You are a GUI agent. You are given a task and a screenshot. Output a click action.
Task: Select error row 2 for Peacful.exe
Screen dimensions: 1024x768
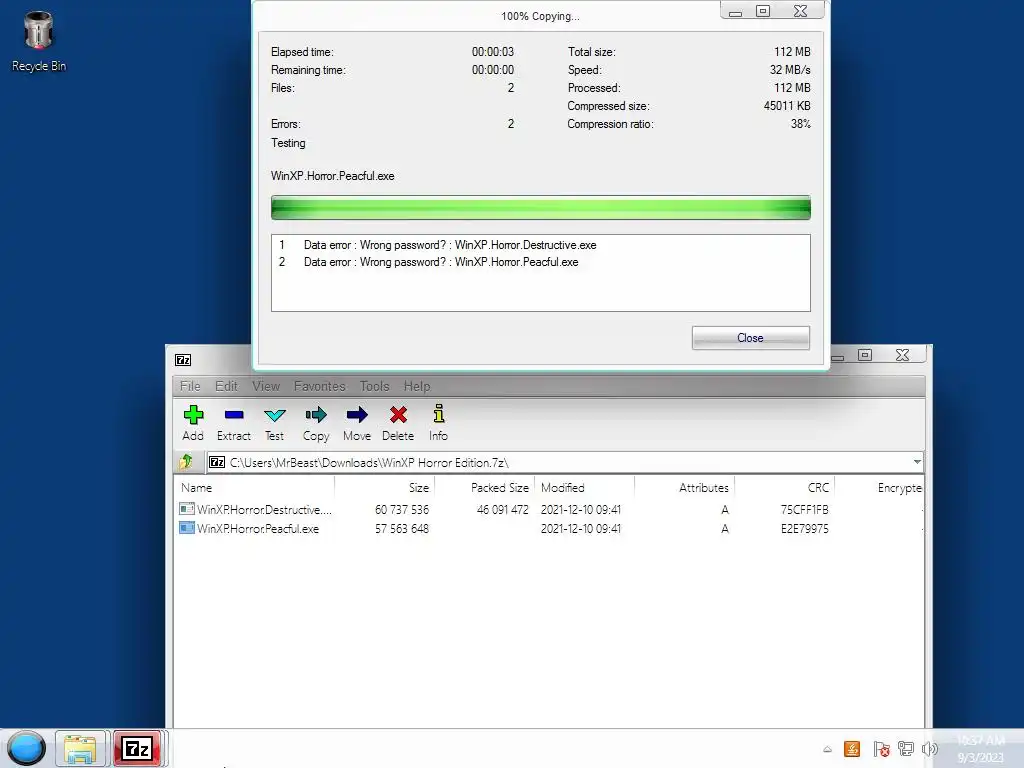click(x=541, y=262)
